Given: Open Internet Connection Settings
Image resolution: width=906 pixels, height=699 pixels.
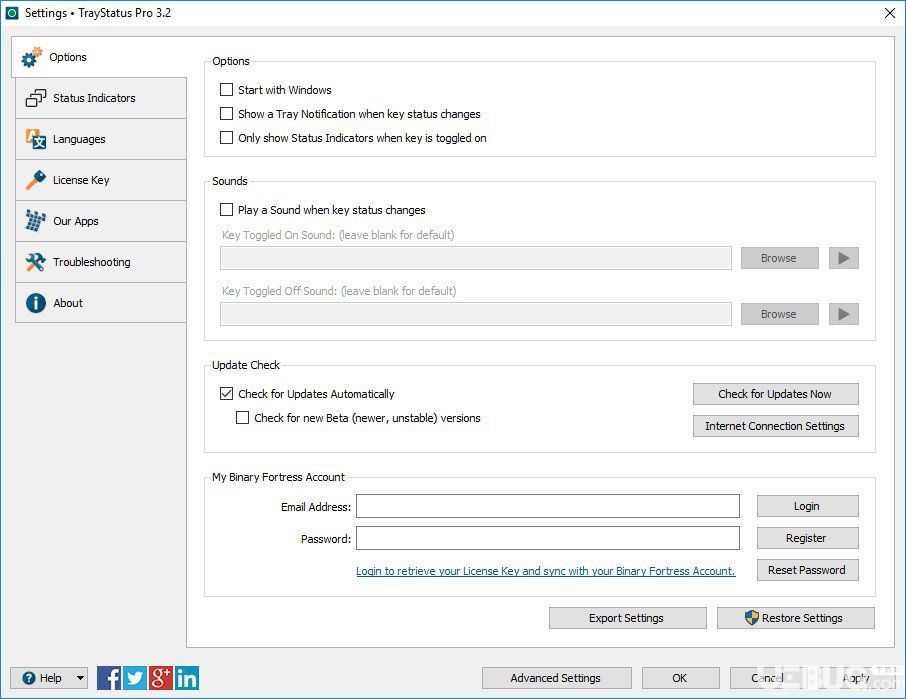Looking at the screenshot, I should (x=775, y=426).
